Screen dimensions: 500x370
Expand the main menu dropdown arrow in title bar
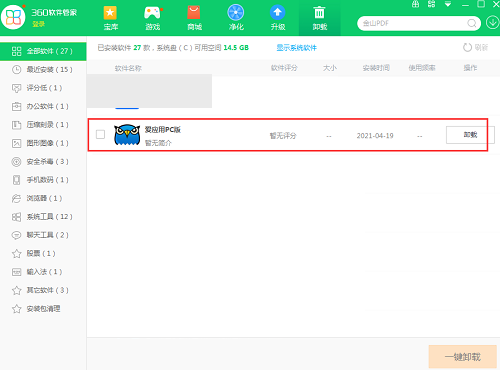coord(448,4)
